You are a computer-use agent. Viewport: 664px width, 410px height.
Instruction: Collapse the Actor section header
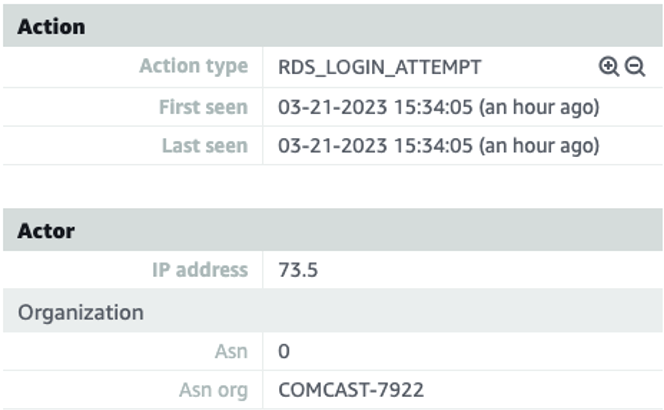46,231
